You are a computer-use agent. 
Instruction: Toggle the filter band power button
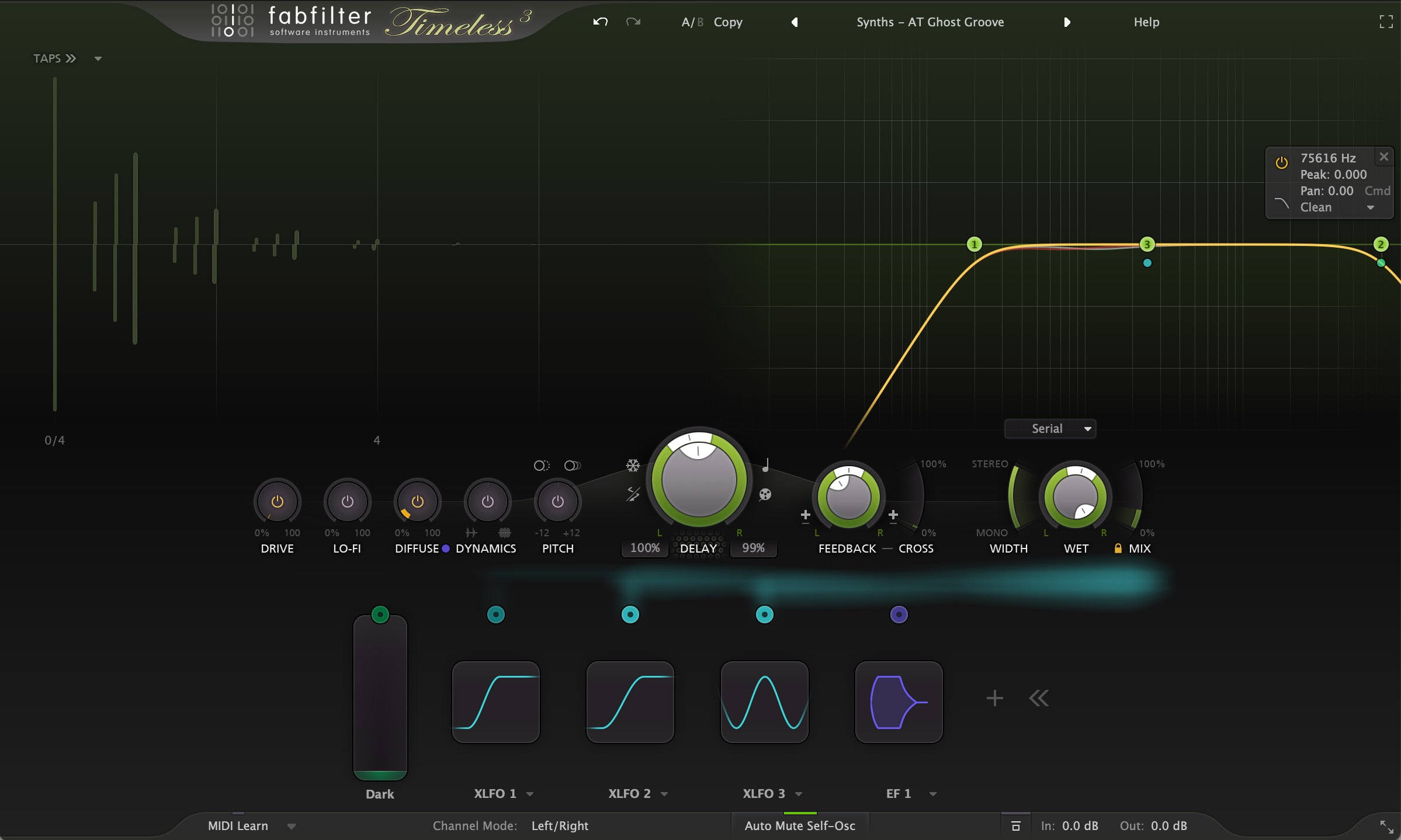(x=1281, y=163)
